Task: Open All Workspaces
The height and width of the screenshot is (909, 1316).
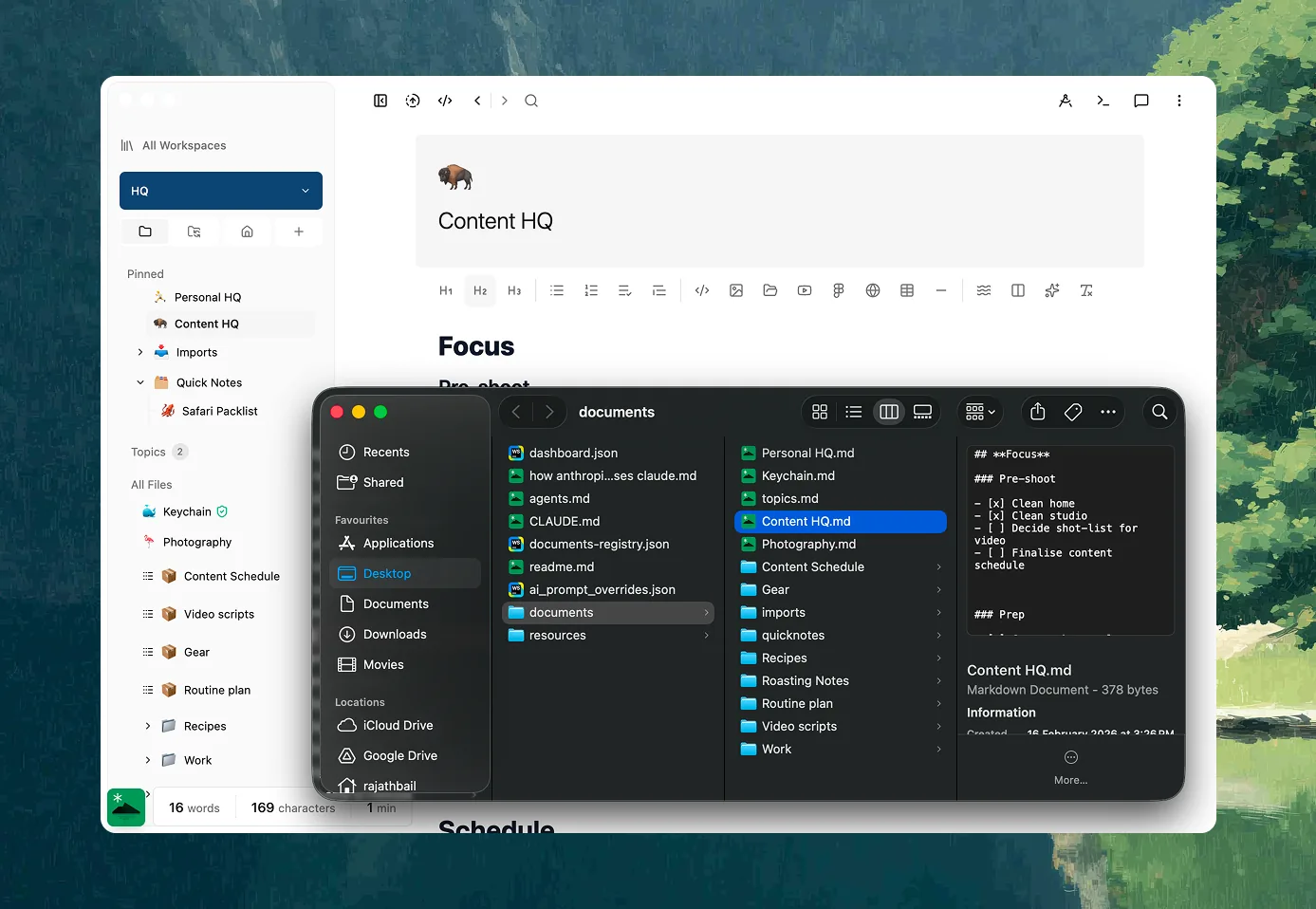Action: 174,145
